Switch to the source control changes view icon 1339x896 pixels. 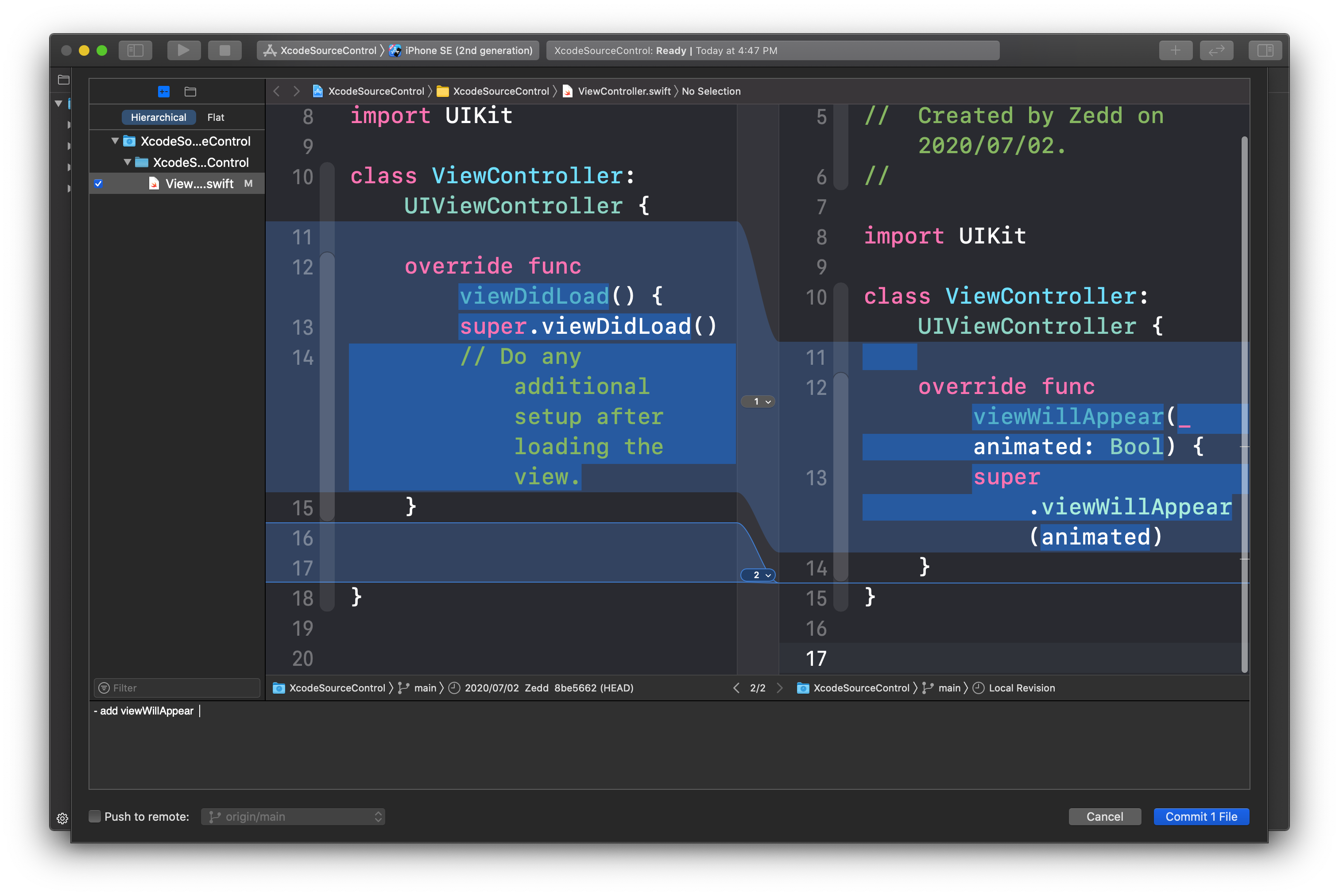point(164,92)
